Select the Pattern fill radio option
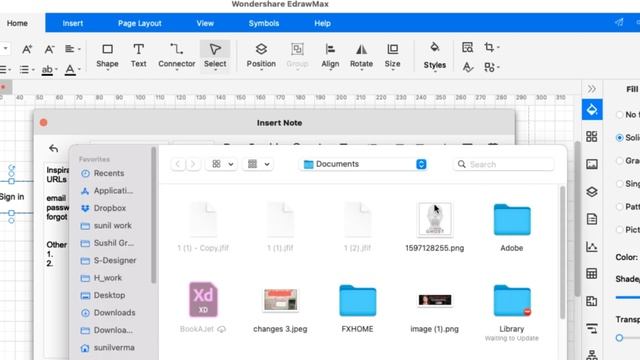640x360 pixels. coord(620,207)
